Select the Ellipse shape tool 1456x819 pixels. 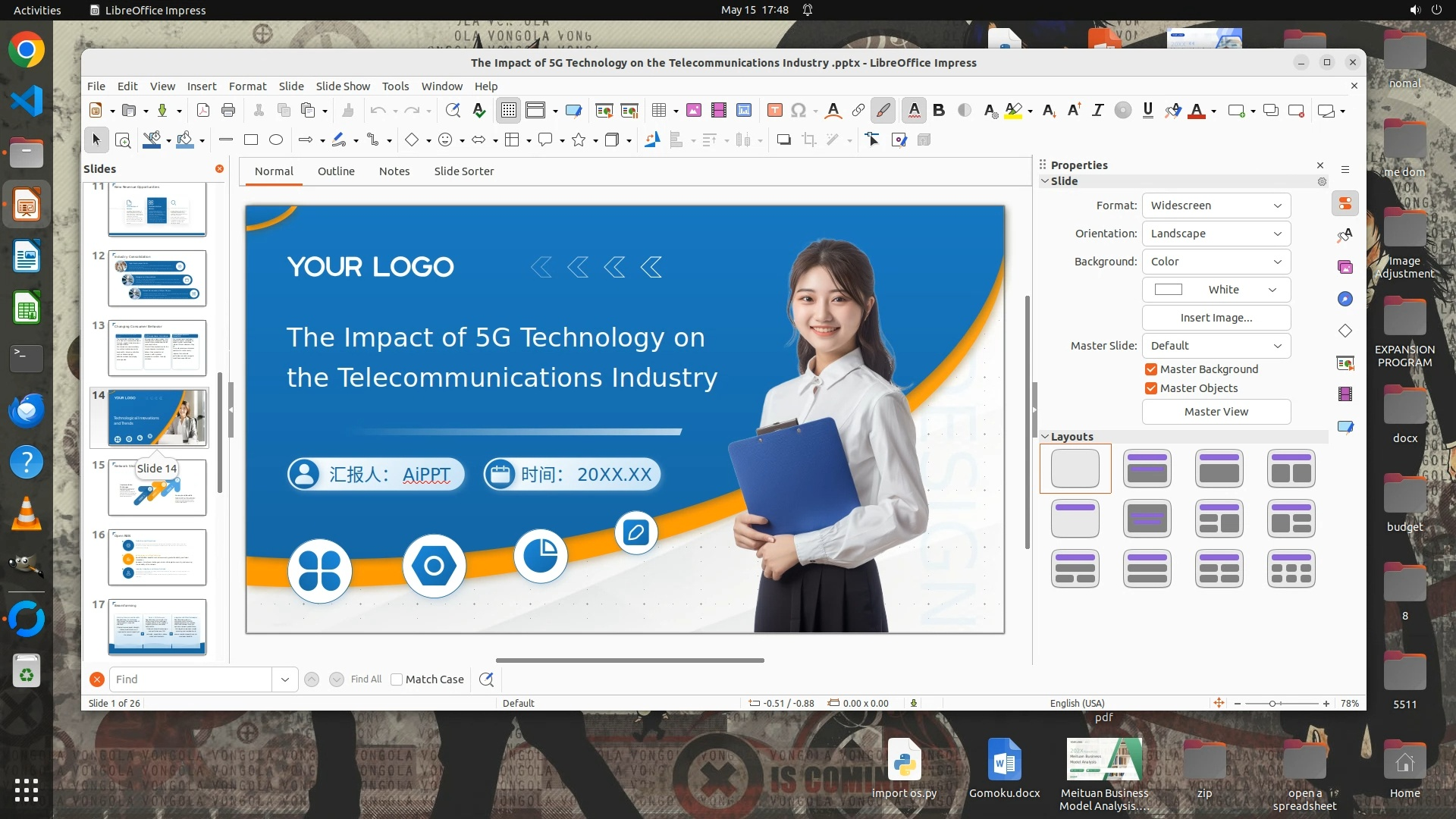(x=276, y=140)
